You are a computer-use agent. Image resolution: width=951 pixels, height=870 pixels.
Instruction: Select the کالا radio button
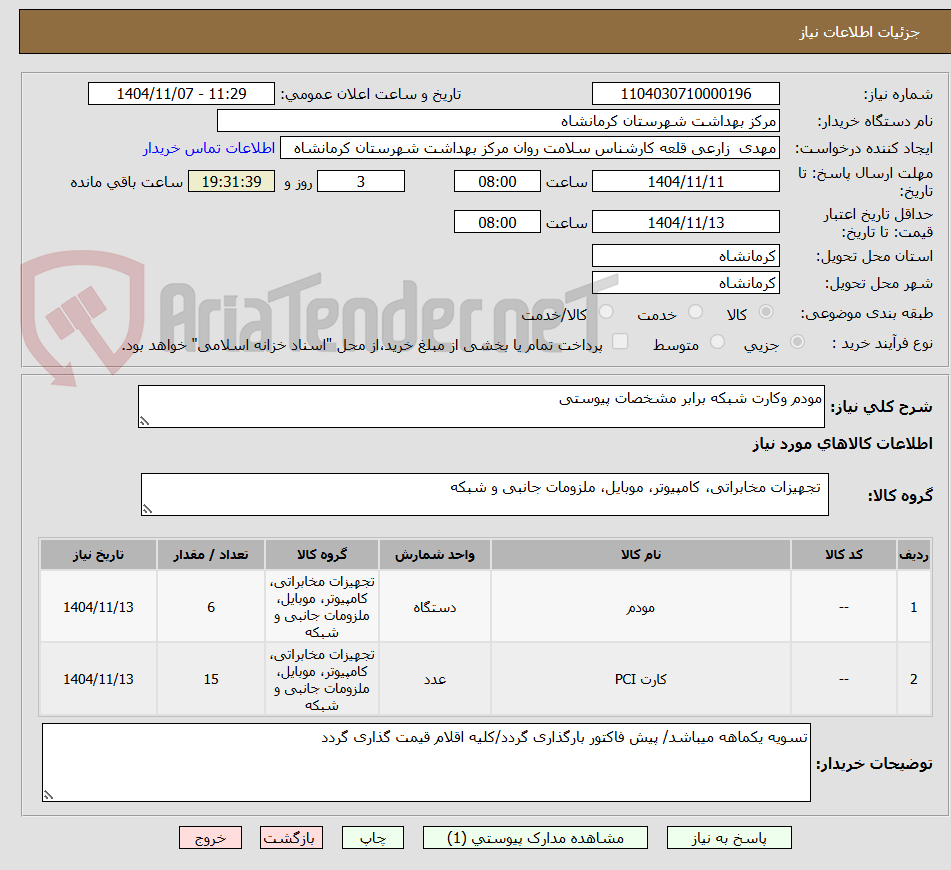[766, 312]
